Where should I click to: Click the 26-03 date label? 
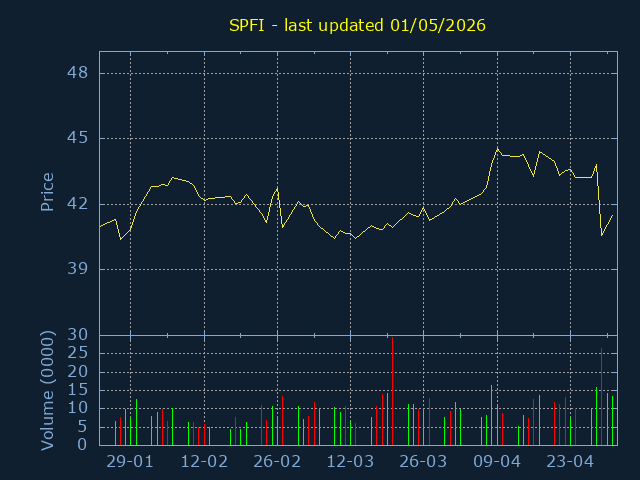[x=423, y=462]
